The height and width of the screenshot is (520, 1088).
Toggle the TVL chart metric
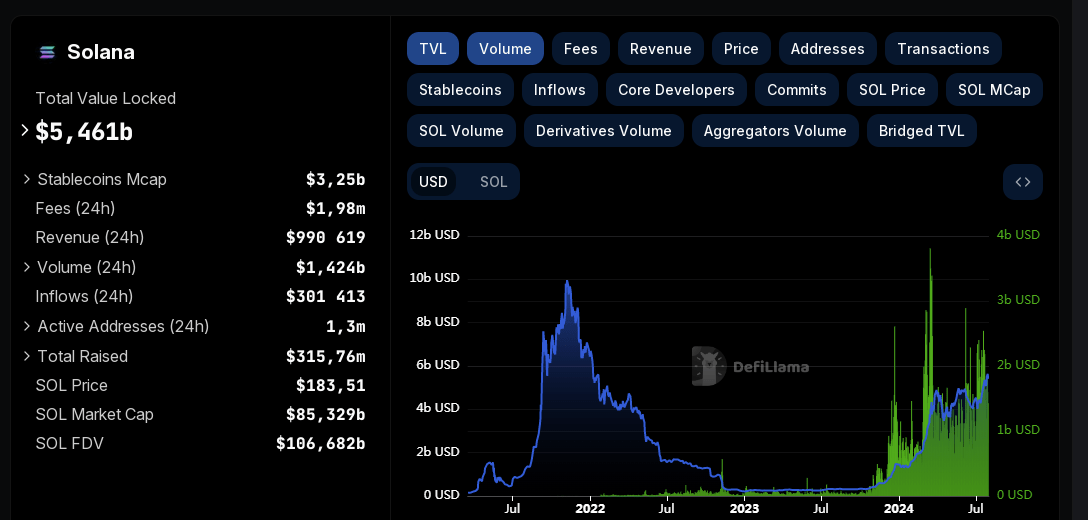click(x=432, y=49)
